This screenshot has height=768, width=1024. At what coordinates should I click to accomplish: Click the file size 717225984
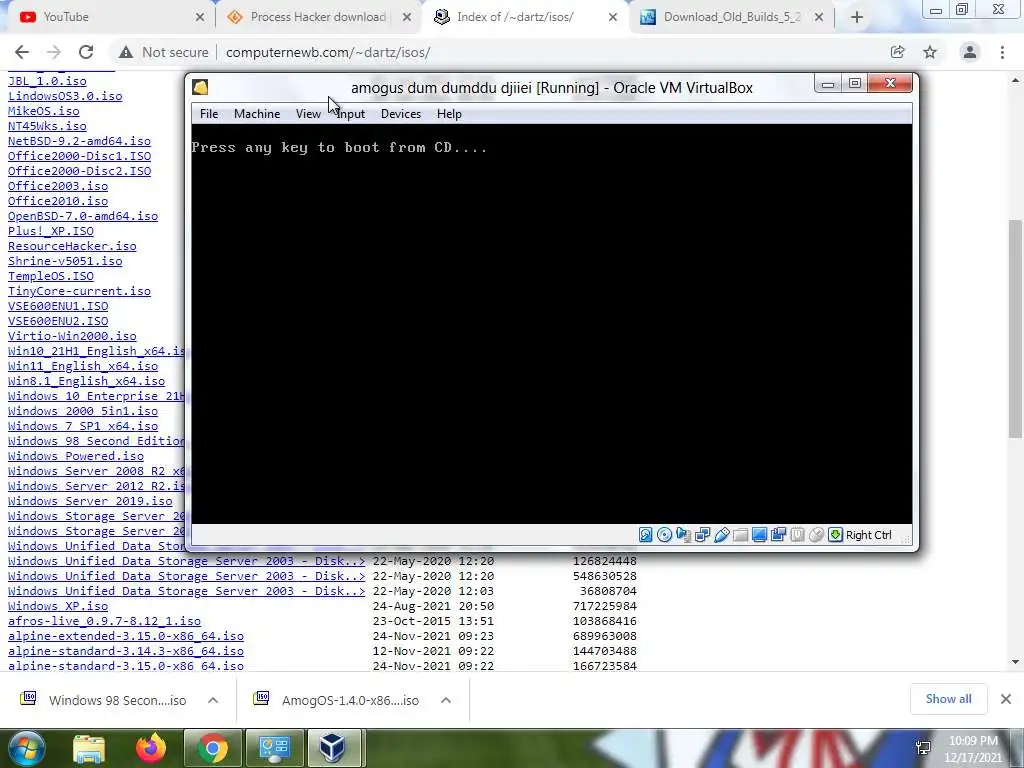tap(605, 606)
